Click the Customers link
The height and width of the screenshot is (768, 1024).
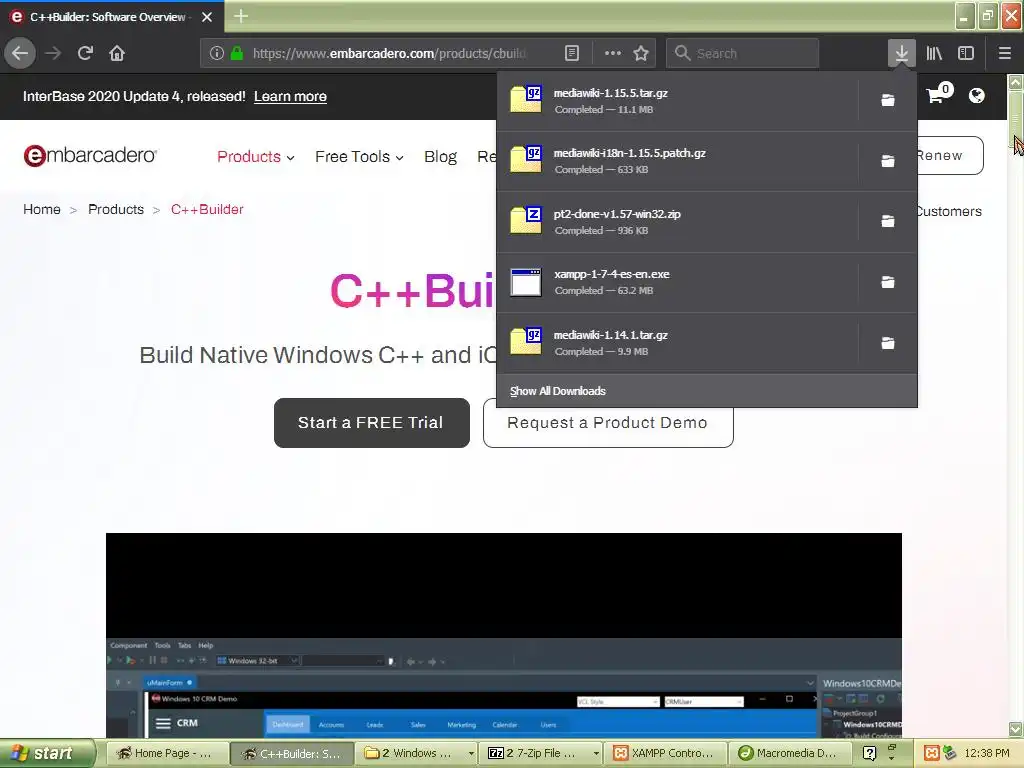949,211
